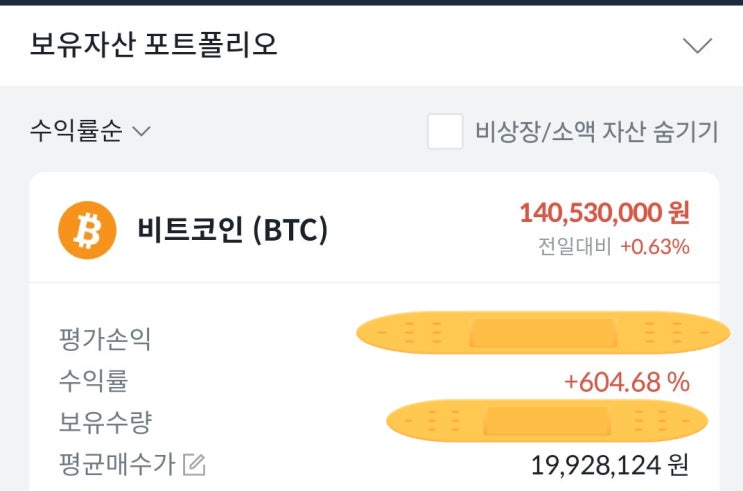The width and height of the screenshot is (743, 491).
Task: Click the edit pencil icon beside 평균매수가
Action: 194,464
